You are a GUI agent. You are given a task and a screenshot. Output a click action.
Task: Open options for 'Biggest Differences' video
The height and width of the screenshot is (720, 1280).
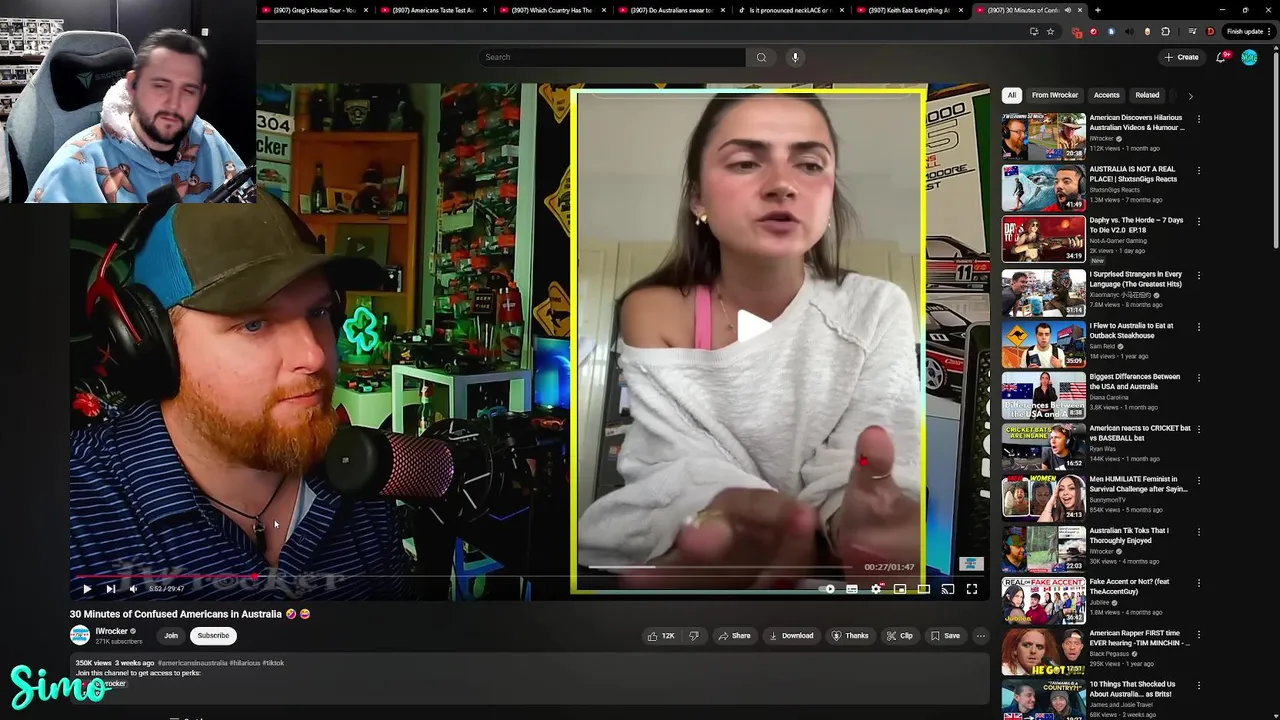1198,378
